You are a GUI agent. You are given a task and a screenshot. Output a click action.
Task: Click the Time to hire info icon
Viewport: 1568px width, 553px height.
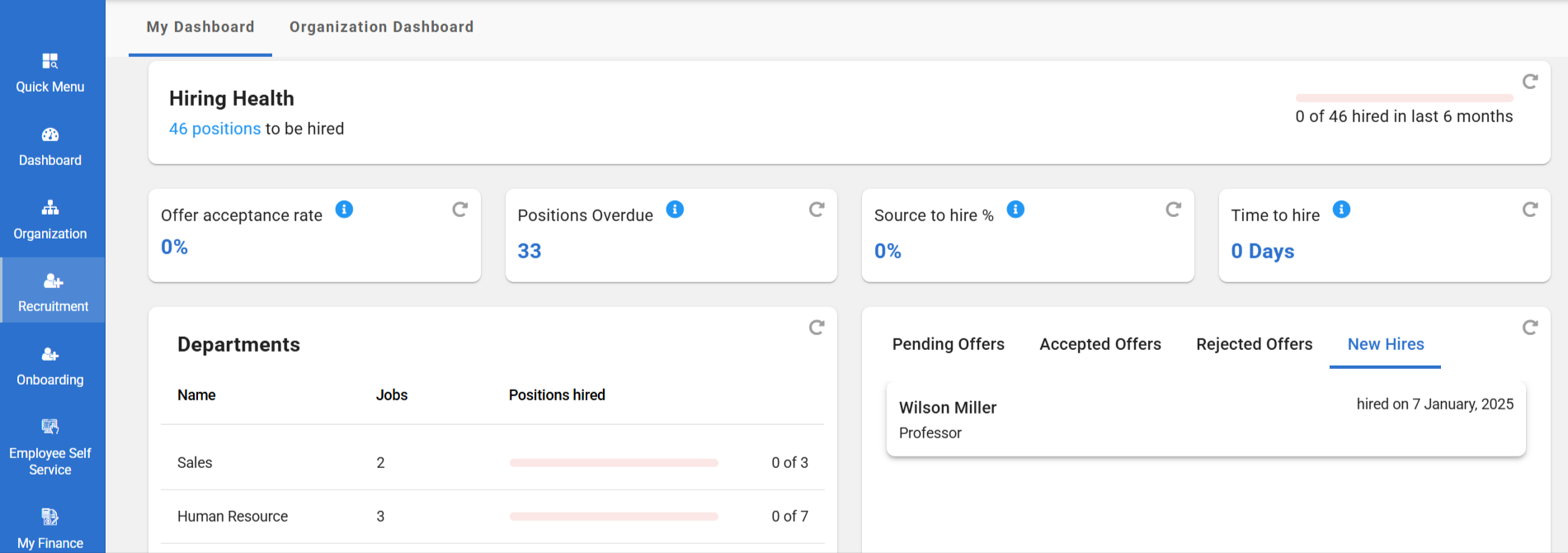click(1342, 210)
